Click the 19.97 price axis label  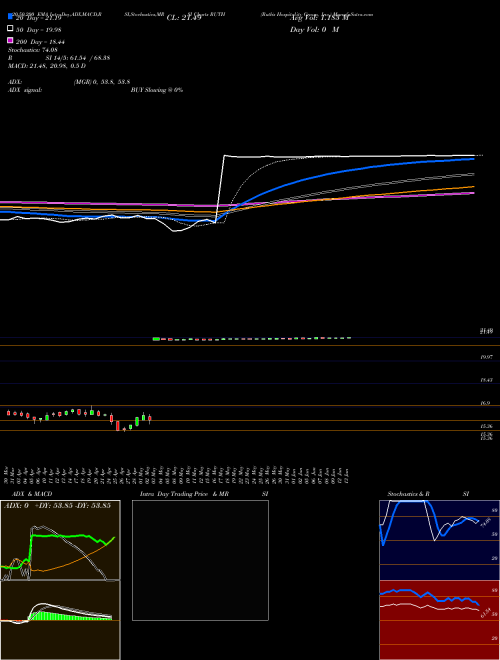(486, 357)
